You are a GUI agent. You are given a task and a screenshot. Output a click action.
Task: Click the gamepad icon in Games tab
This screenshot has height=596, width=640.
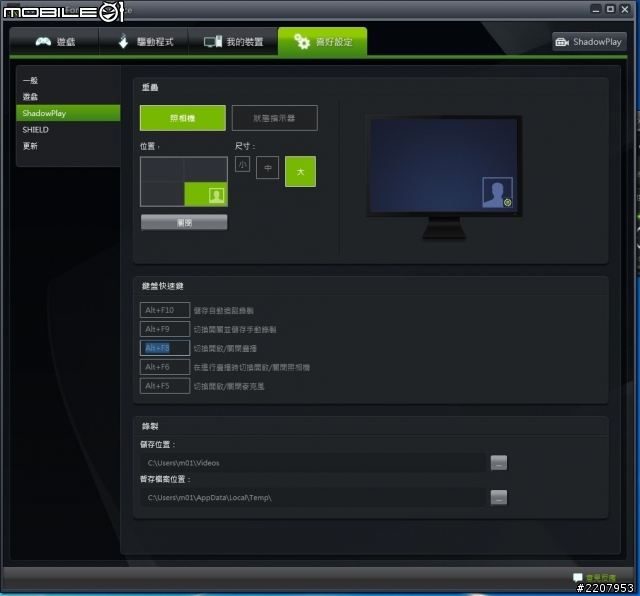[43, 41]
